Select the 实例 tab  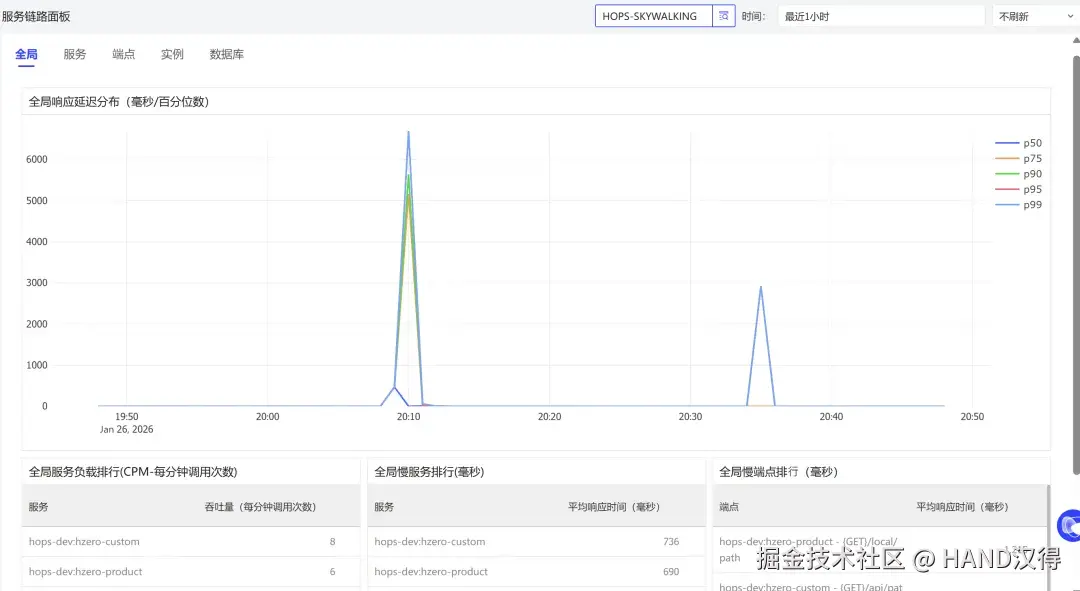point(172,54)
